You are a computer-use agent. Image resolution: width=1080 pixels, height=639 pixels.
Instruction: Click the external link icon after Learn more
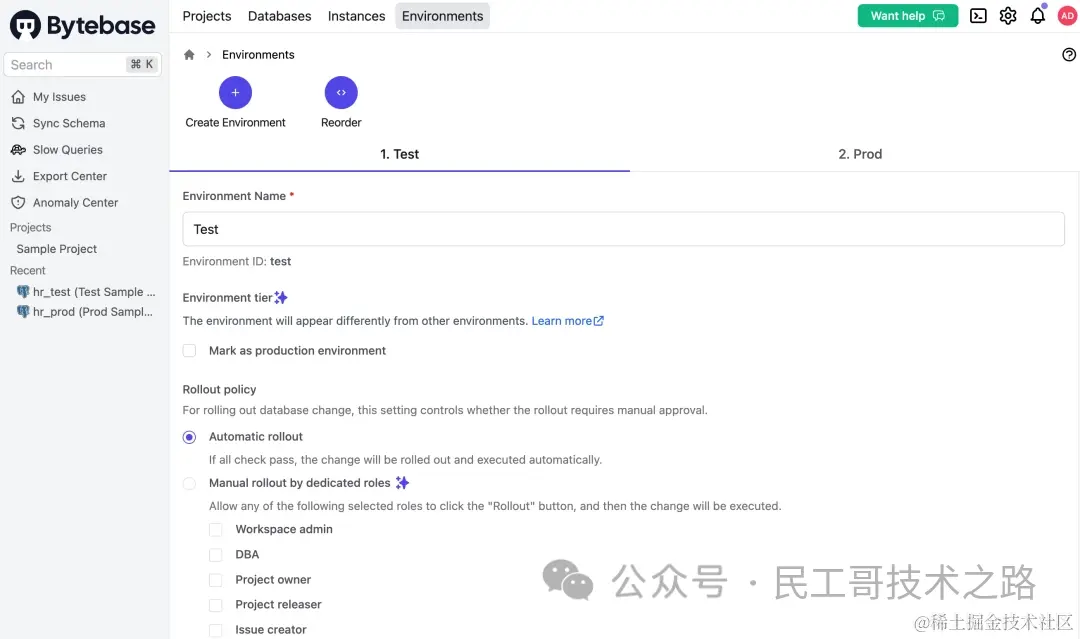pyautogui.click(x=599, y=321)
